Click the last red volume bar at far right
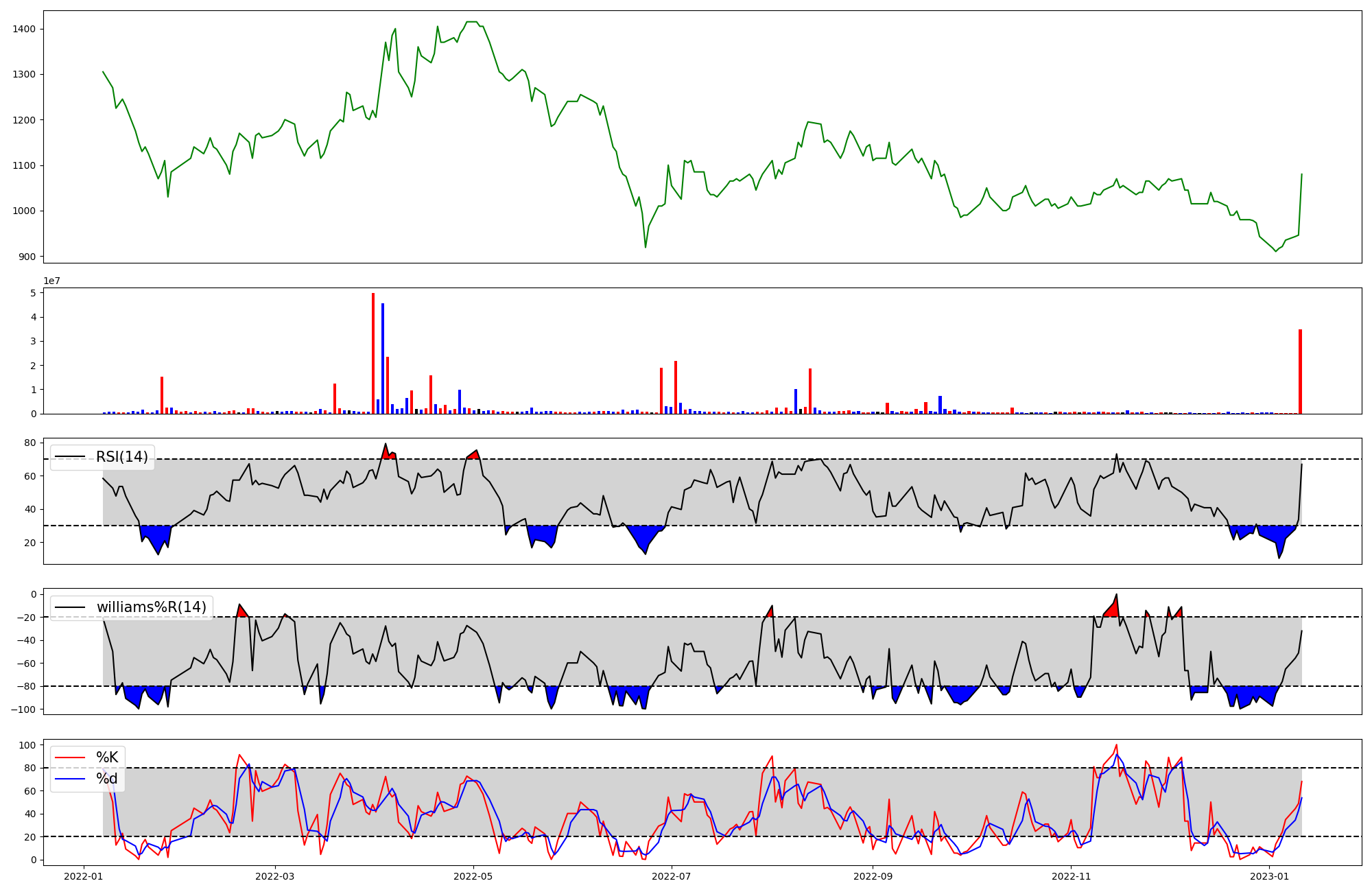The image size is (1372, 892). click(1300, 371)
